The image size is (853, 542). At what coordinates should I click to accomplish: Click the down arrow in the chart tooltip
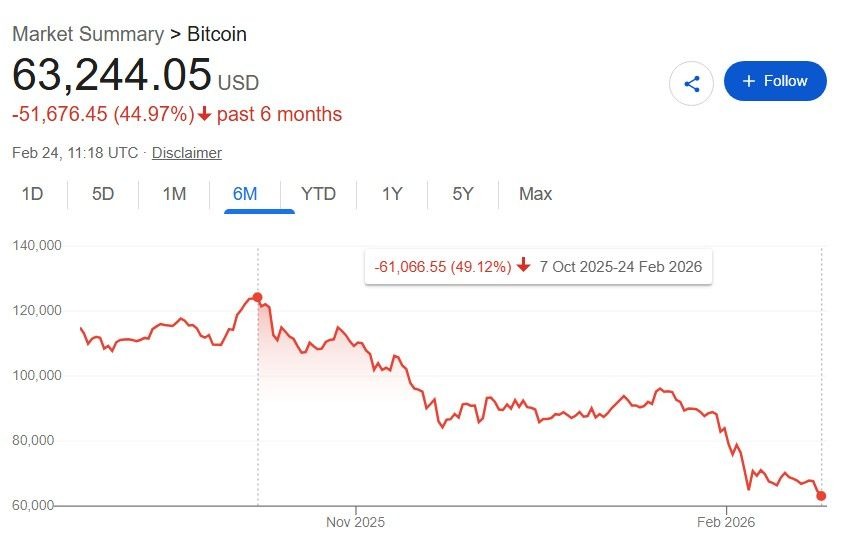523,267
